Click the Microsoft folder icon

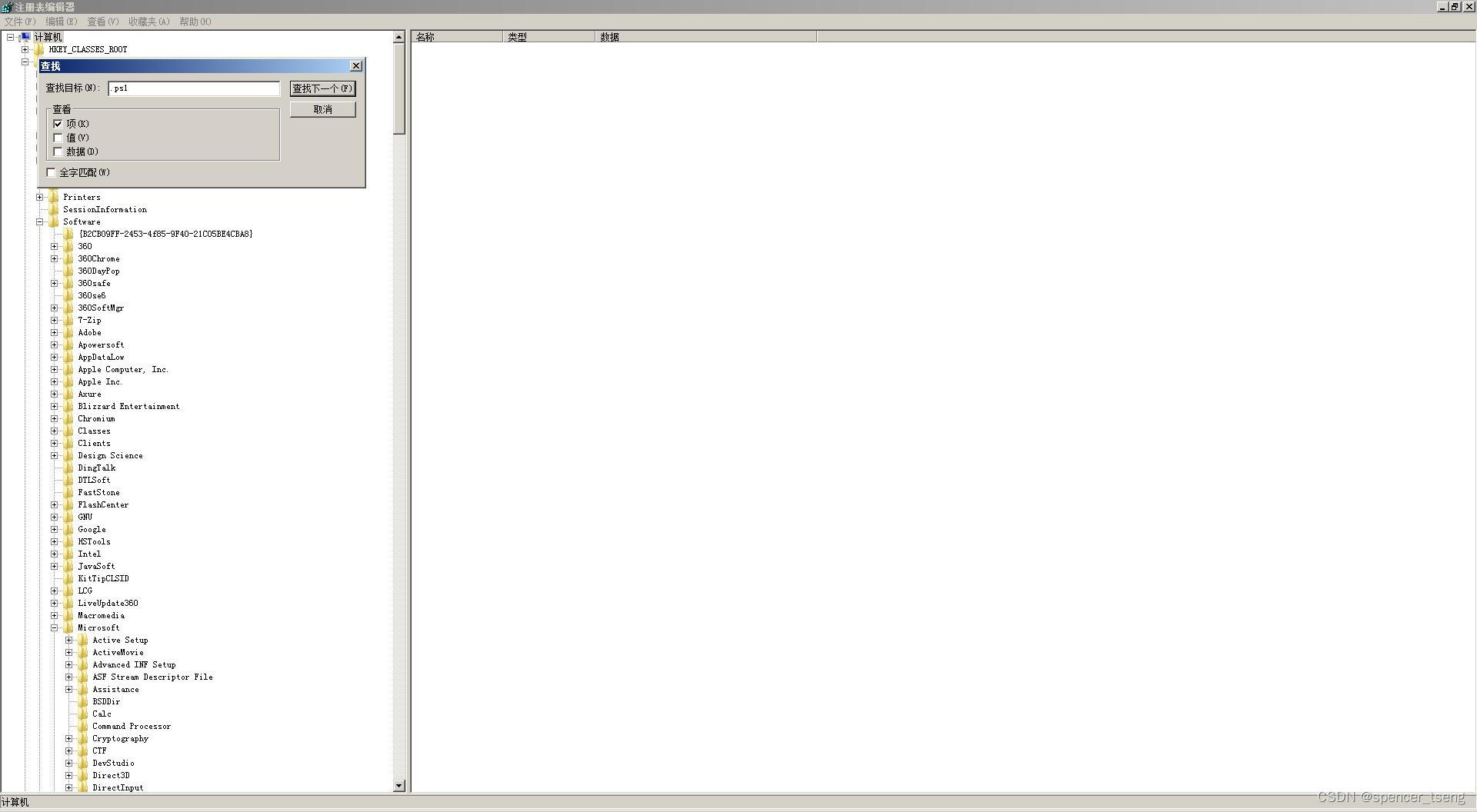68,627
